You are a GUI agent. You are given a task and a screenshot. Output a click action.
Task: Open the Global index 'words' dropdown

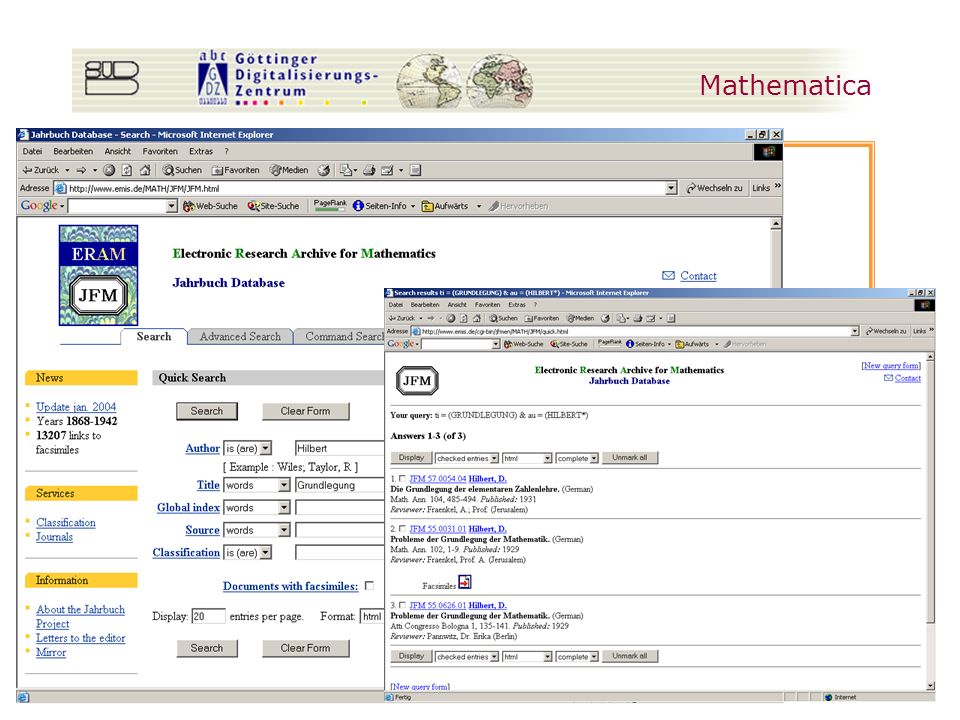pos(283,508)
